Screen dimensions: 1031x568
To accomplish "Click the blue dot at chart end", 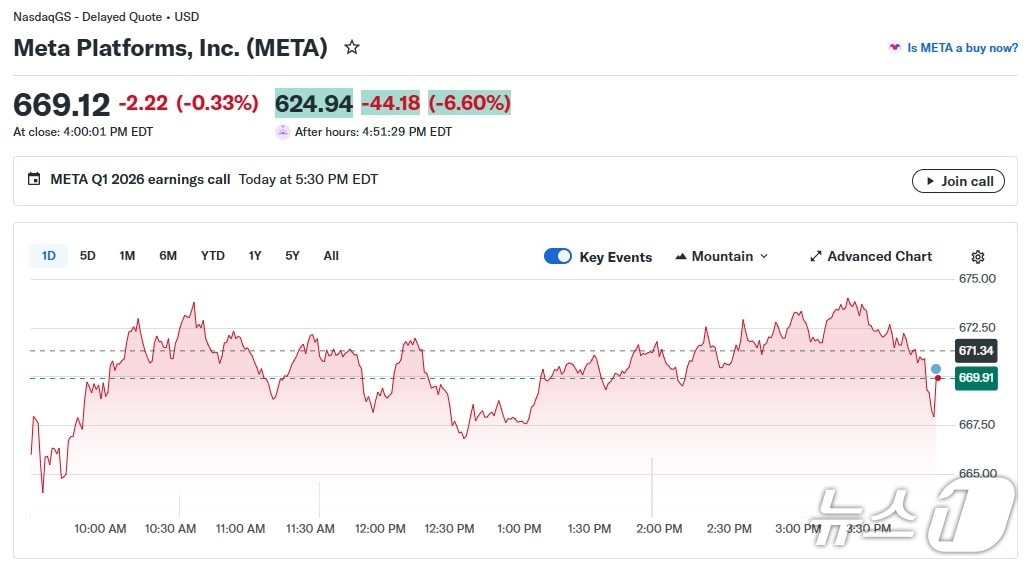I will pos(936,369).
